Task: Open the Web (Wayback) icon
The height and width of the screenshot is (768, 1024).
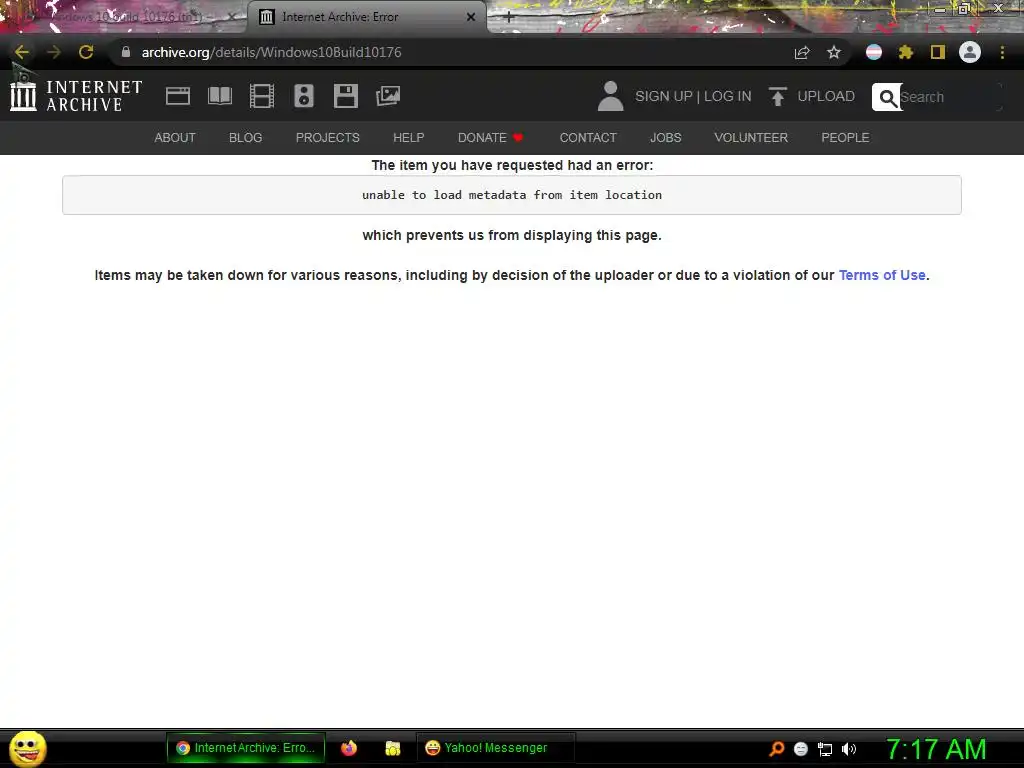Action: (x=178, y=96)
